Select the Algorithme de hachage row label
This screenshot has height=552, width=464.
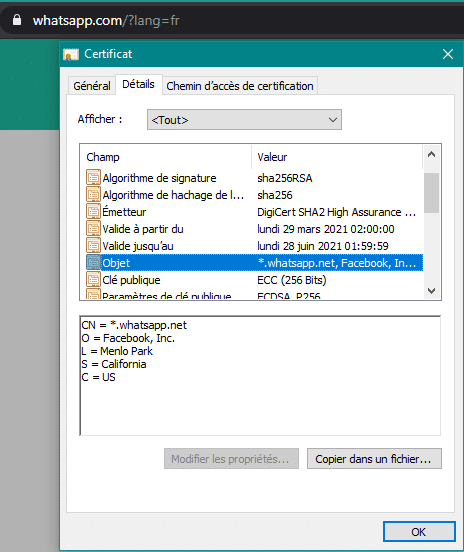pyautogui.click(x=173, y=195)
